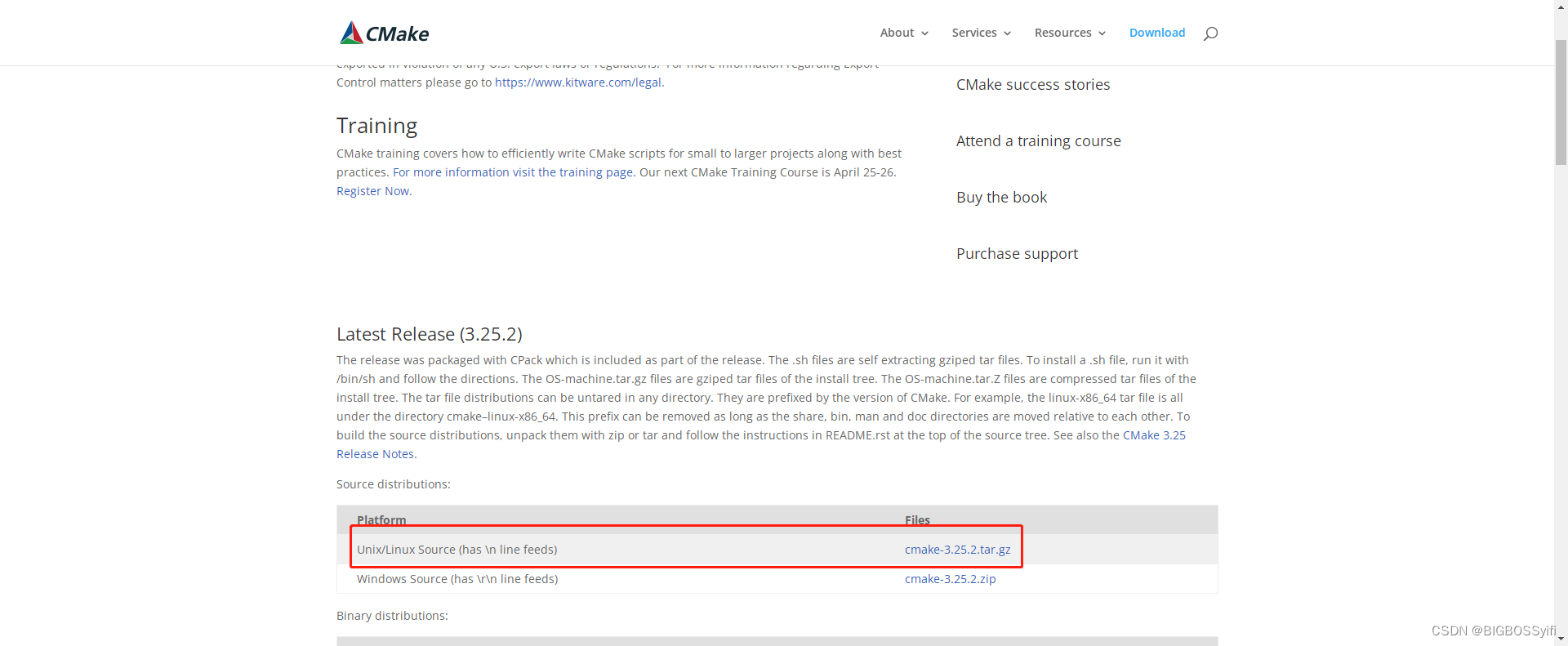This screenshot has width=1568, height=646.
Task: Open Attend a training course
Action: pyautogui.click(x=1039, y=141)
